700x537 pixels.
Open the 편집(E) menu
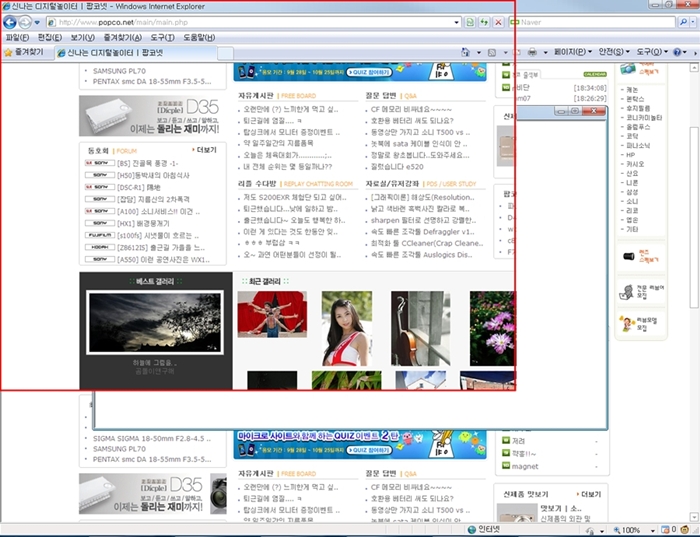point(50,37)
